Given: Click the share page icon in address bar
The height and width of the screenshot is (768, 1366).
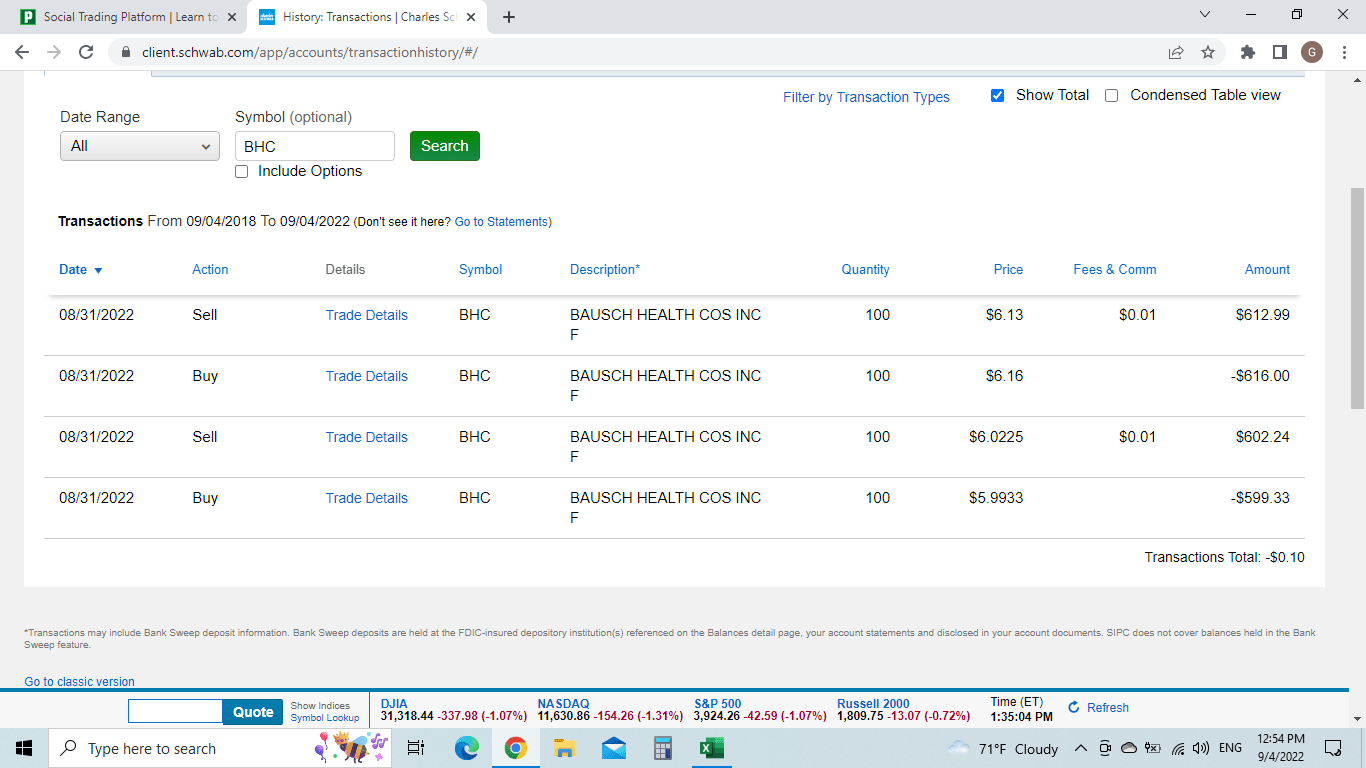Looking at the screenshot, I should click(1176, 52).
